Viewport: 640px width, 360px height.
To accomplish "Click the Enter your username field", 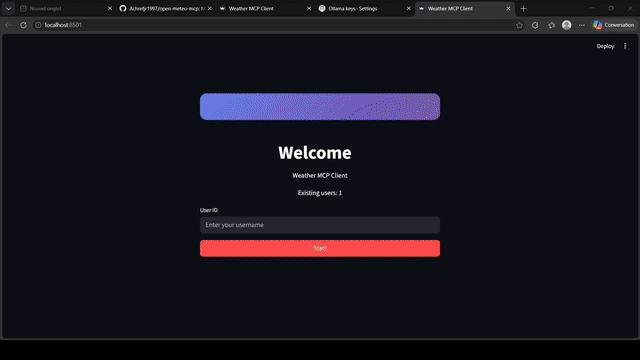I will (320, 225).
